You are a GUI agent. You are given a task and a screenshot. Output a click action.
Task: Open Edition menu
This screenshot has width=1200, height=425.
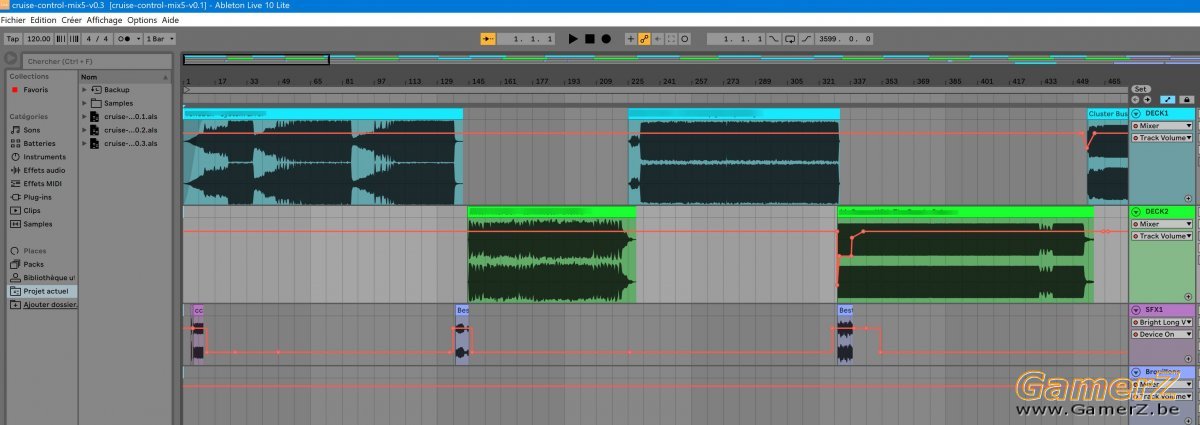click(43, 20)
